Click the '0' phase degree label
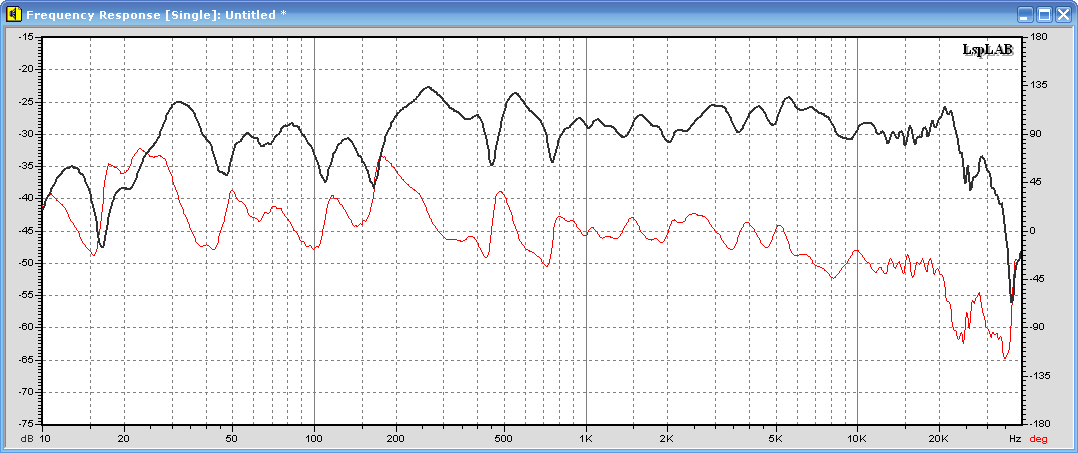This screenshot has height=453, width=1078. pyautogui.click(x=1033, y=230)
